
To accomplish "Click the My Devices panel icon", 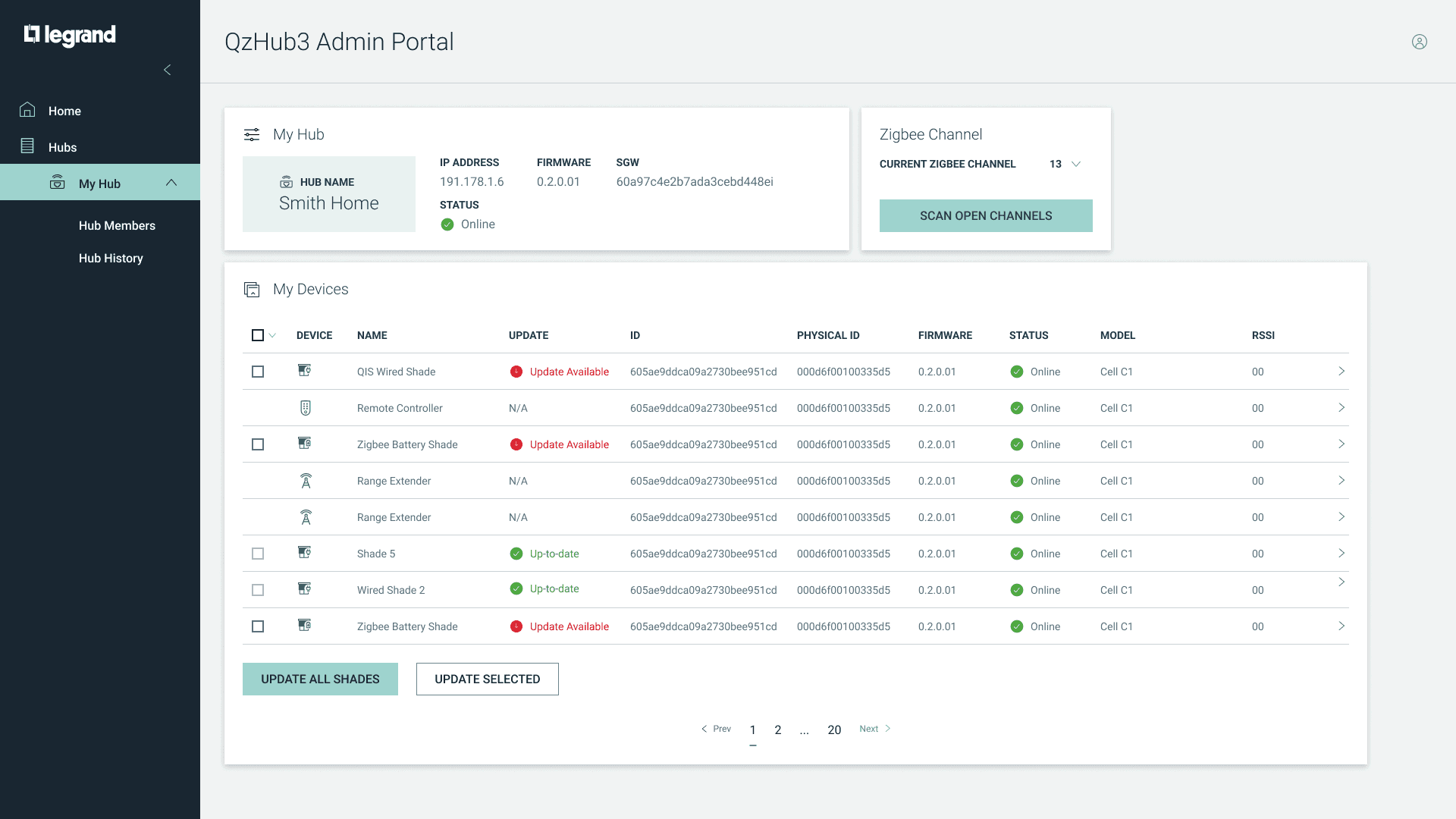I will tap(252, 290).
